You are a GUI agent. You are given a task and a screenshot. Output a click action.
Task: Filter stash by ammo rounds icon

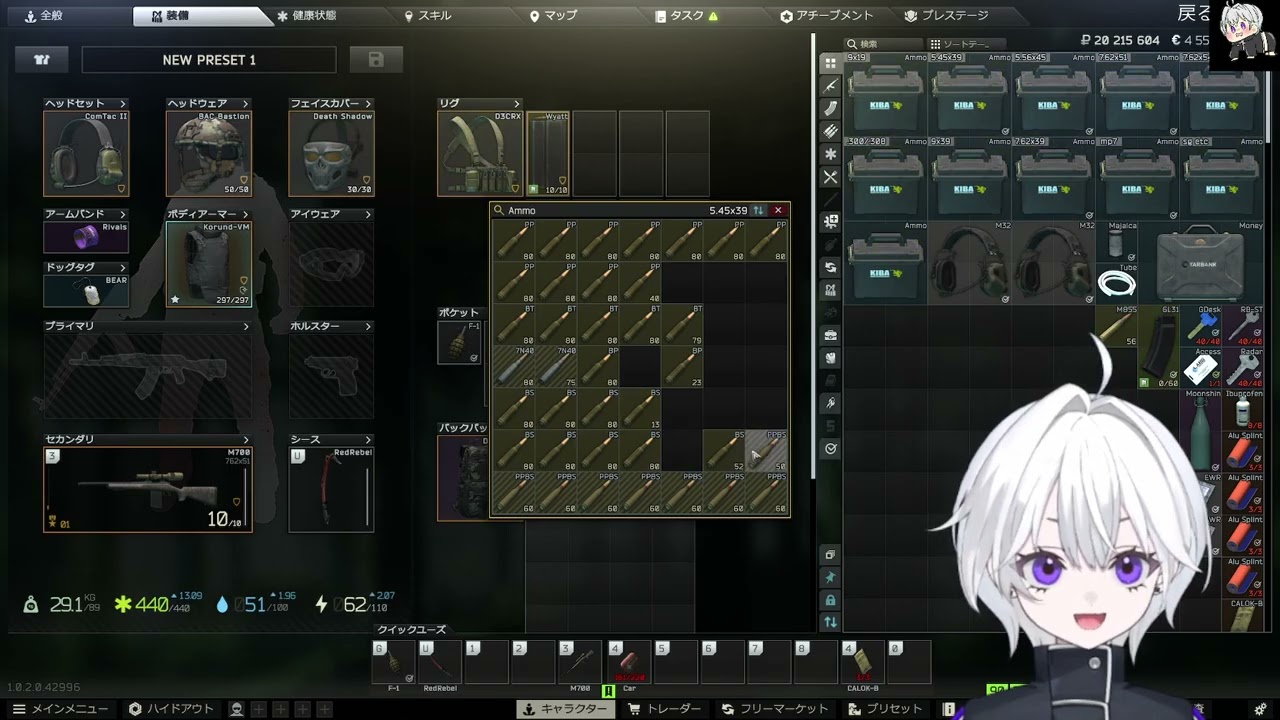pyautogui.click(x=830, y=131)
